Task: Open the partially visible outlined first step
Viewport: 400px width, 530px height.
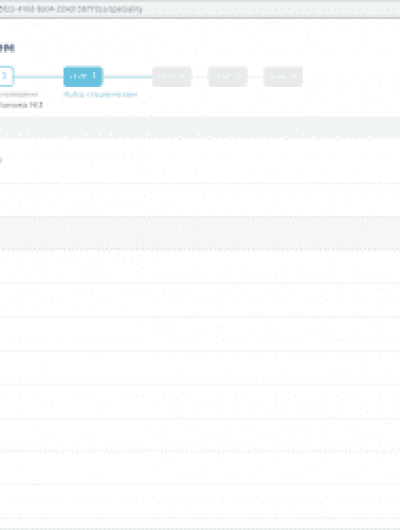Action: tap(6, 76)
